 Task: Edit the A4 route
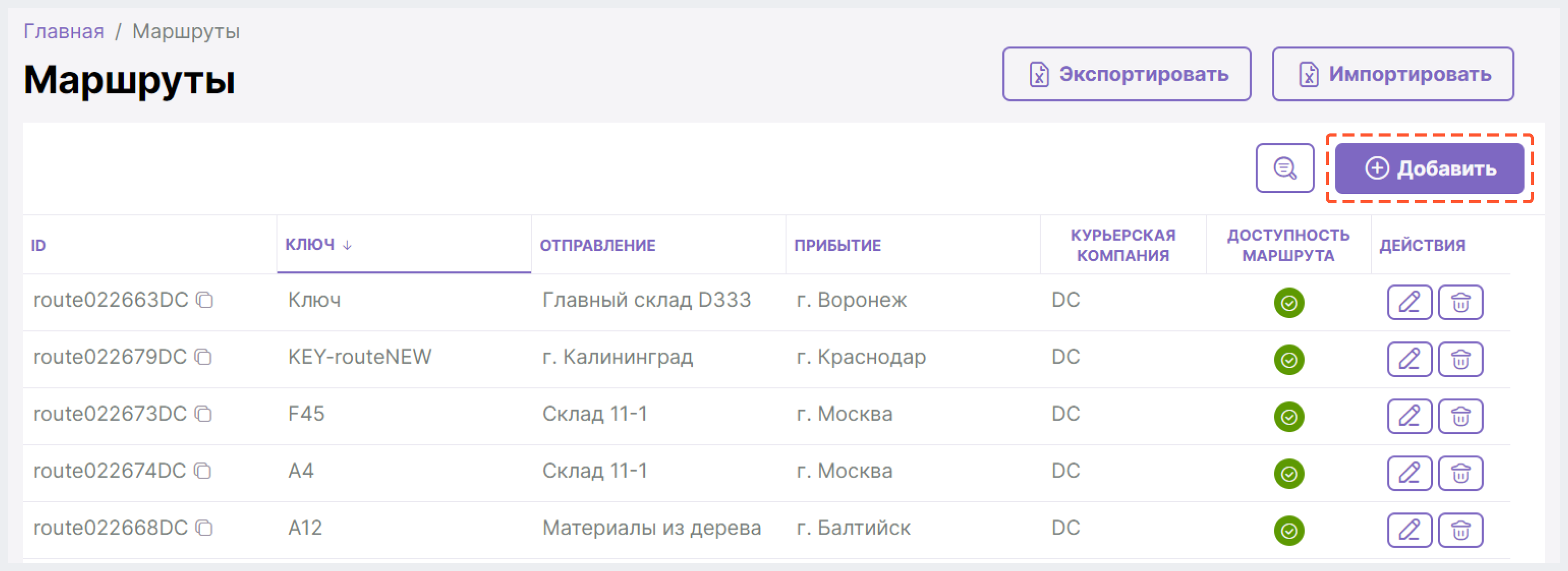coord(1409,473)
